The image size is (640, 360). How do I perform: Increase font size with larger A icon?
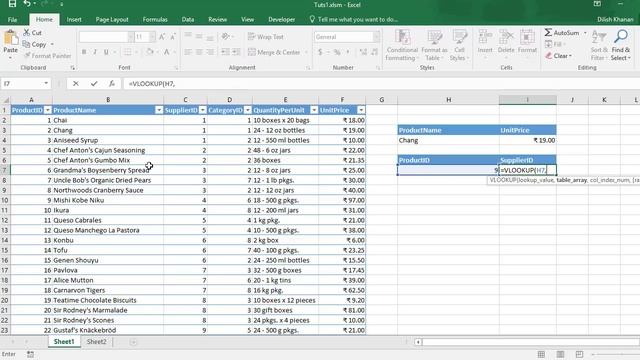(x=162, y=37)
